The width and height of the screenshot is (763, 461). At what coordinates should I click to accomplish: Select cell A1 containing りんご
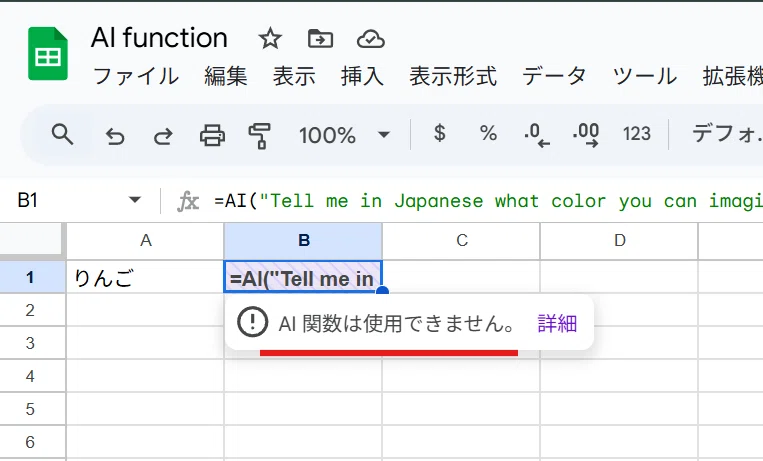click(x=145, y=277)
